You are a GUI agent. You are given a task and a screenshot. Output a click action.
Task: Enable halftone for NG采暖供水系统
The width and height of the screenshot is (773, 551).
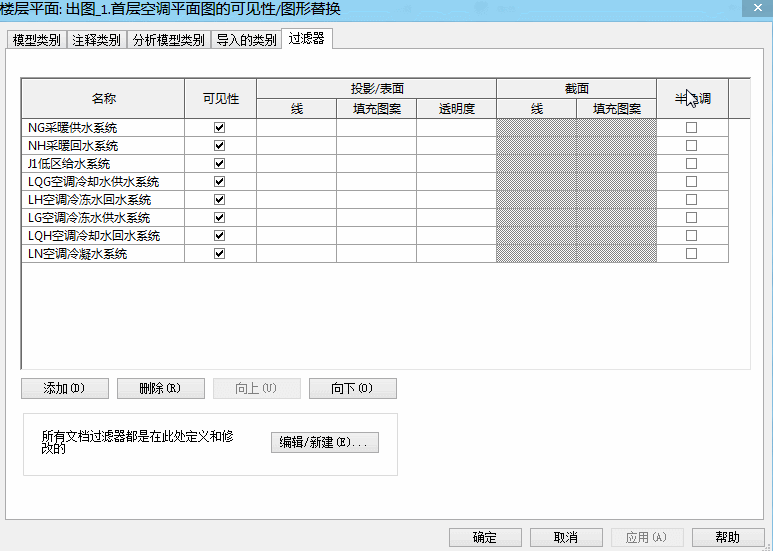coord(692,128)
